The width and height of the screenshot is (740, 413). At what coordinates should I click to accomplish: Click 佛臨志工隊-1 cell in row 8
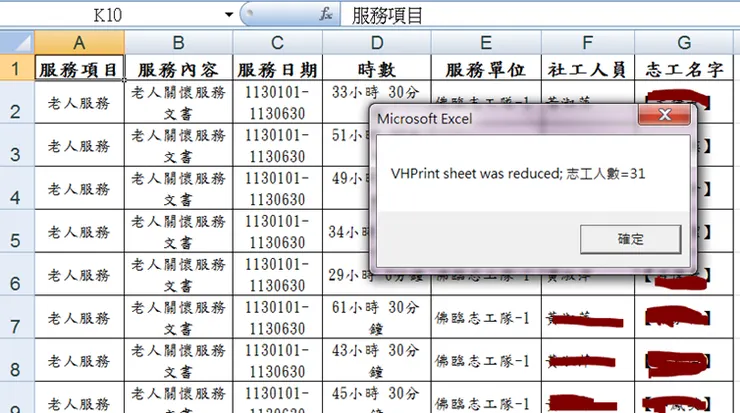[486, 360]
